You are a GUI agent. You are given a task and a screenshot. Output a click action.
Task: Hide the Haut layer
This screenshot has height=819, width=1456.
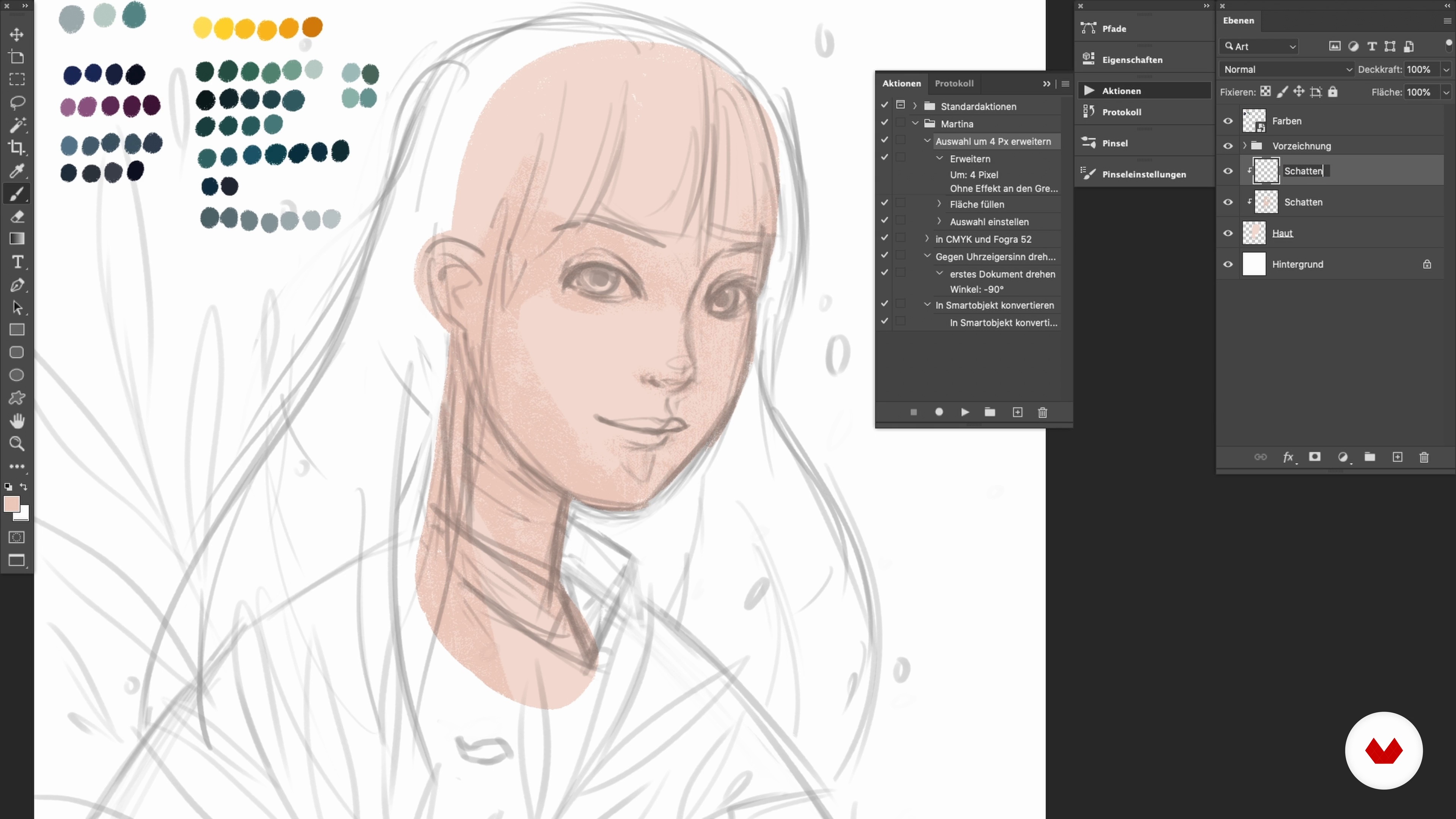[x=1228, y=233]
